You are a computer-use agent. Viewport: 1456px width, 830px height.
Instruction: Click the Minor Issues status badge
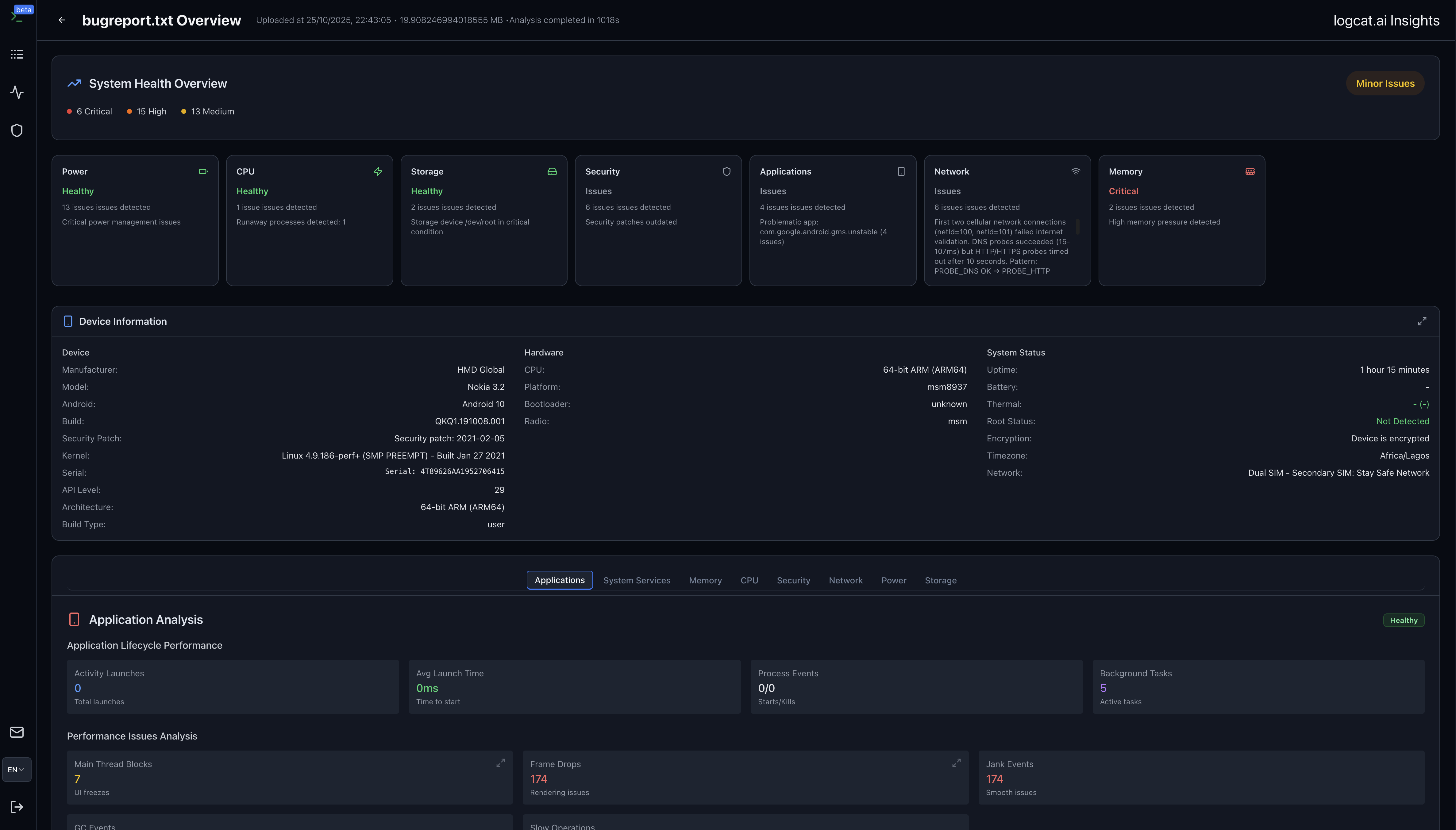pos(1385,83)
